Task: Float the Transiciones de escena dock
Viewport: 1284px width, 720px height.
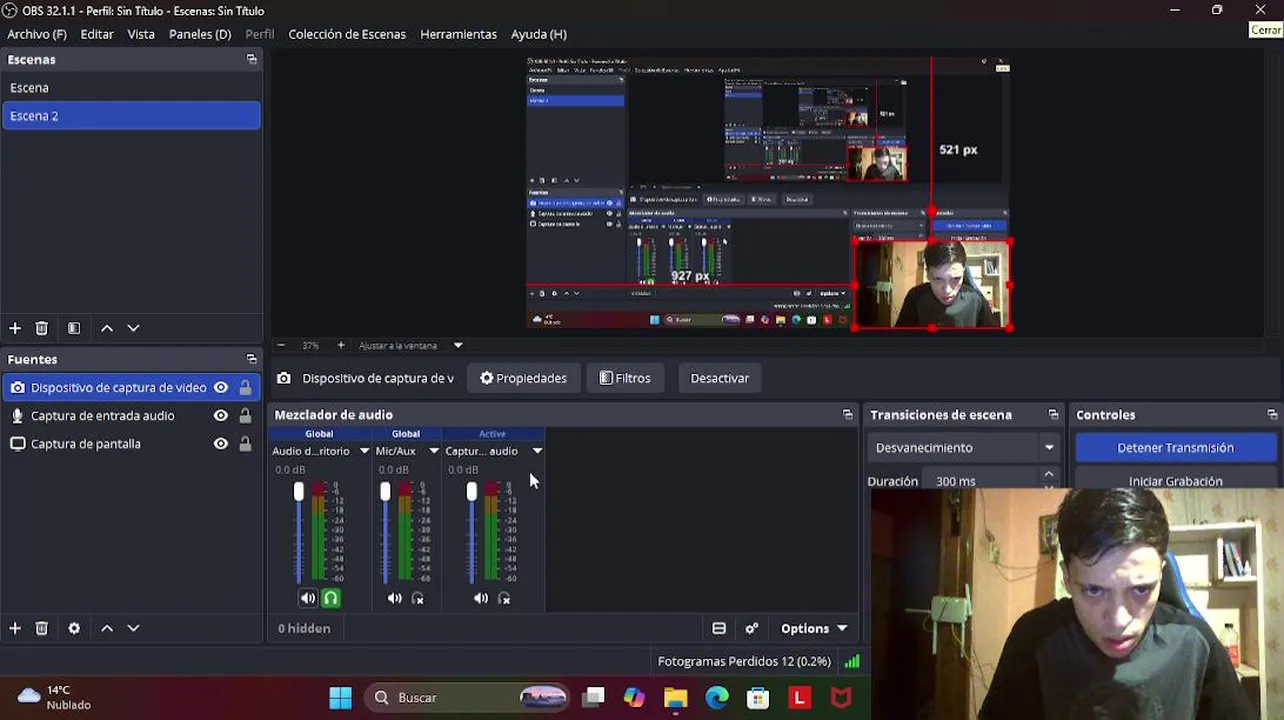Action: pyautogui.click(x=1053, y=414)
